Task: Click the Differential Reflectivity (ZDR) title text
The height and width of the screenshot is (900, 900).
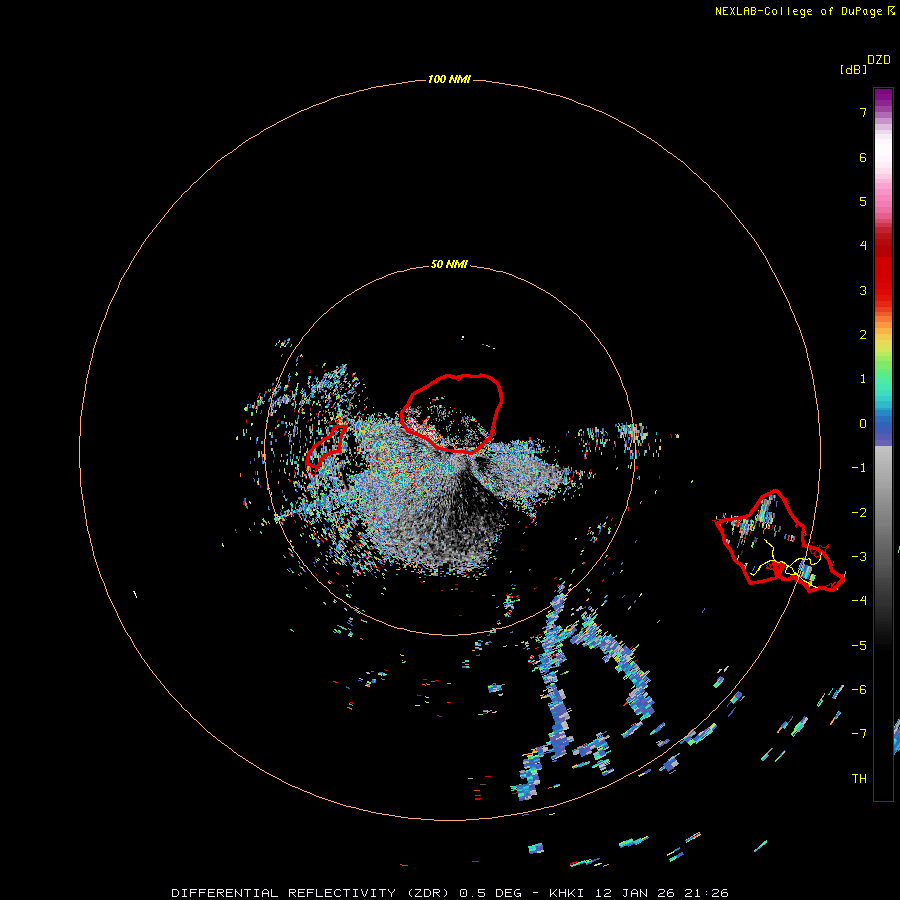Action: (310, 893)
